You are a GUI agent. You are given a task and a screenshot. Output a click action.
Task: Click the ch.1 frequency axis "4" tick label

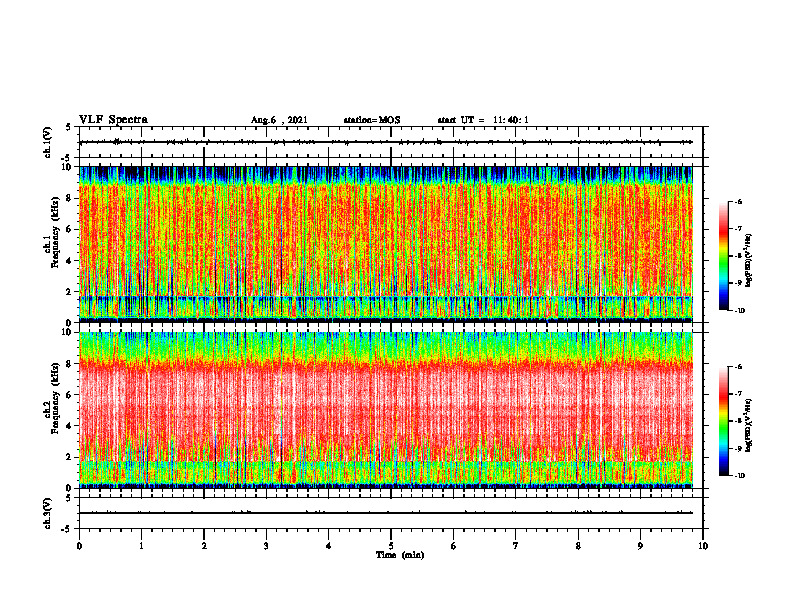tap(70, 261)
